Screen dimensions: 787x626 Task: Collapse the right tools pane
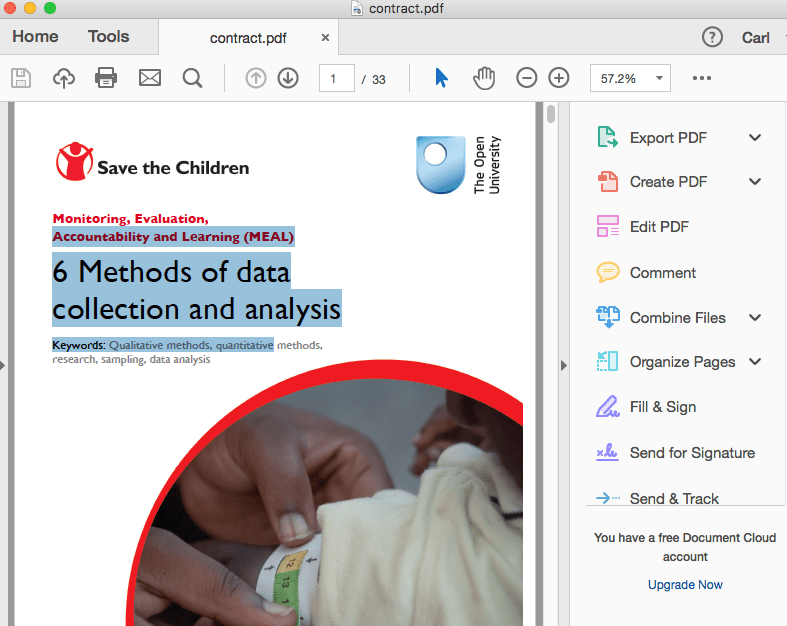tap(564, 365)
